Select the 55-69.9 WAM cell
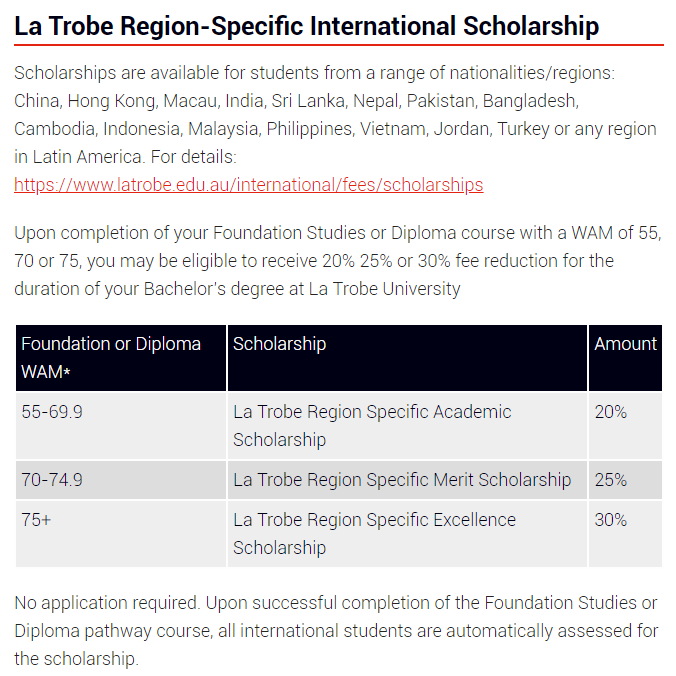 pos(121,426)
